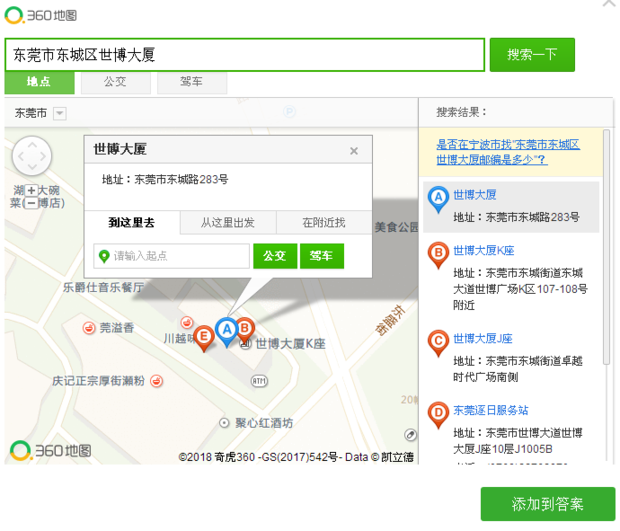Image resolution: width=620 pixels, height=531 pixels.
Task: Click the 聚心红酒坊 point icon
Action: (x=224, y=423)
